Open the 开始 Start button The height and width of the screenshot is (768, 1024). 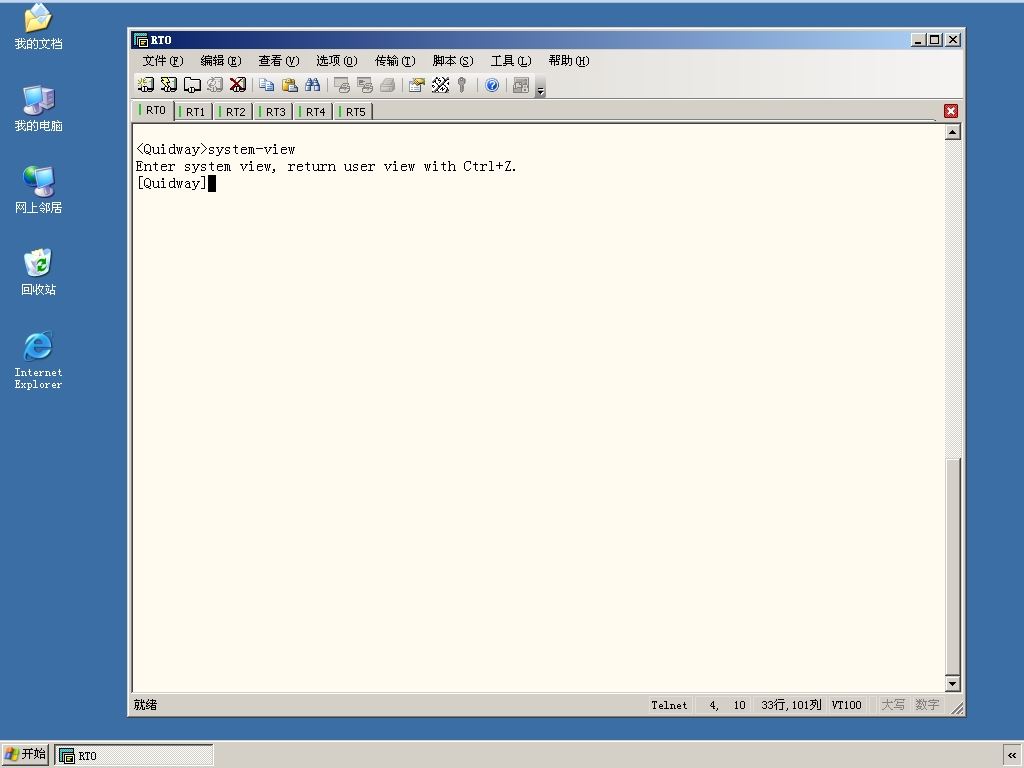(x=25, y=754)
